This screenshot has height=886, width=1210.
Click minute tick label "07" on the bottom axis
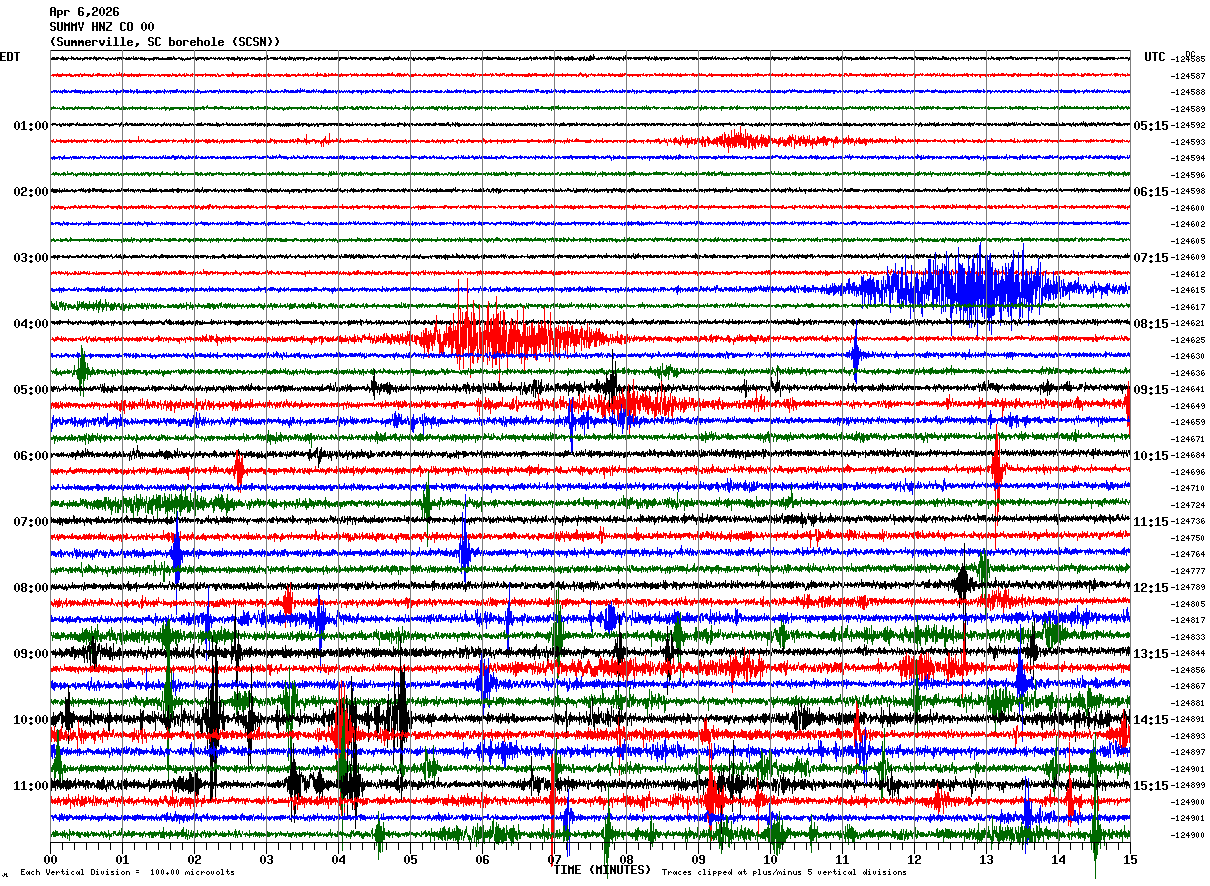(x=554, y=859)
